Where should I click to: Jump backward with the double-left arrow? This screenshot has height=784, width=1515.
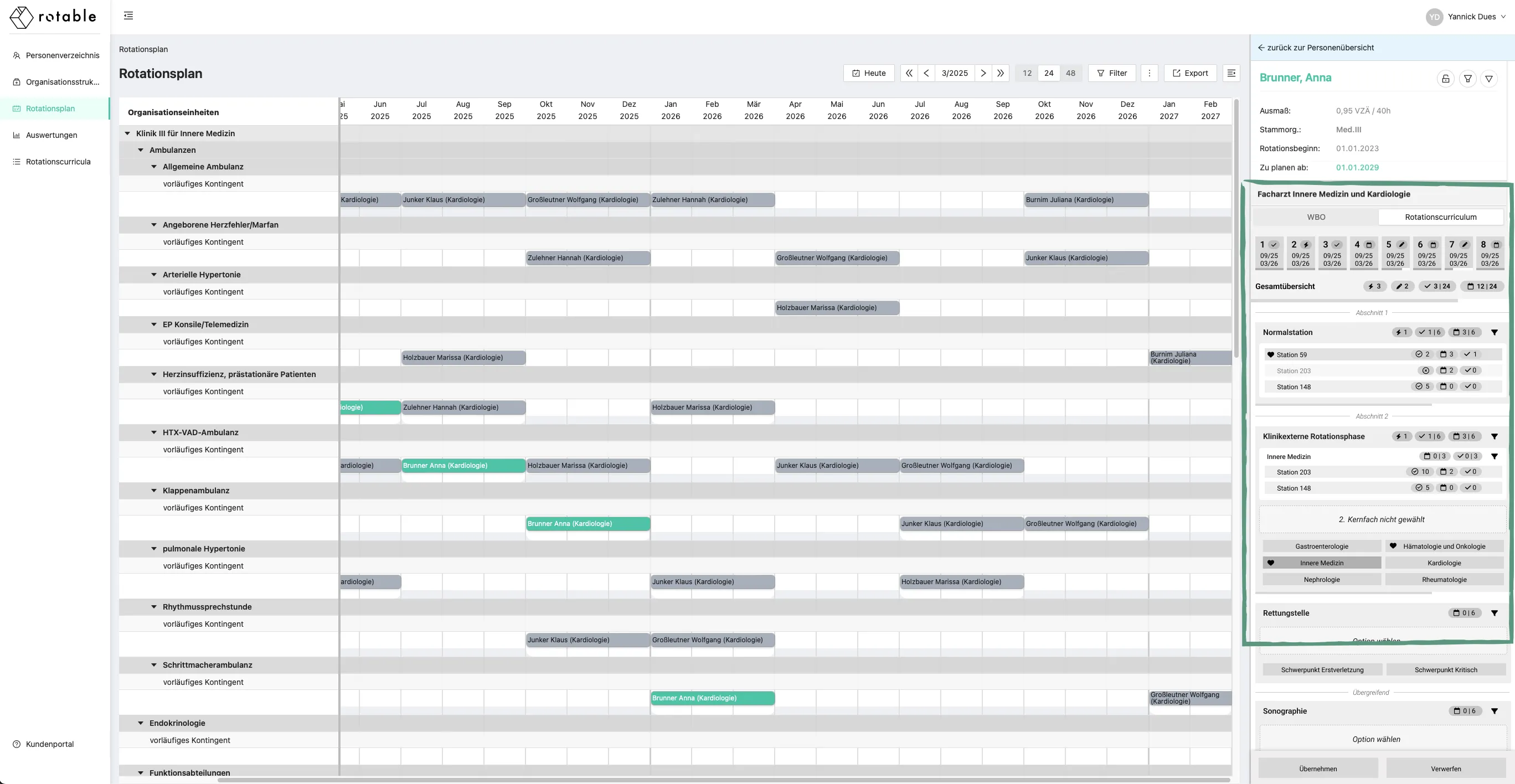coord(909,73)
